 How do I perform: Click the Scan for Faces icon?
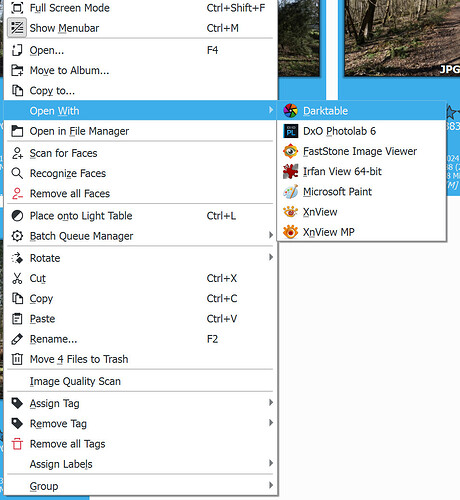[17, 153]
